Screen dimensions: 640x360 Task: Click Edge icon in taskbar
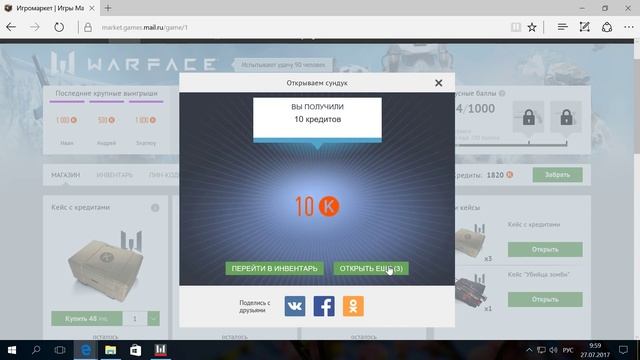[x=86, y=350]
